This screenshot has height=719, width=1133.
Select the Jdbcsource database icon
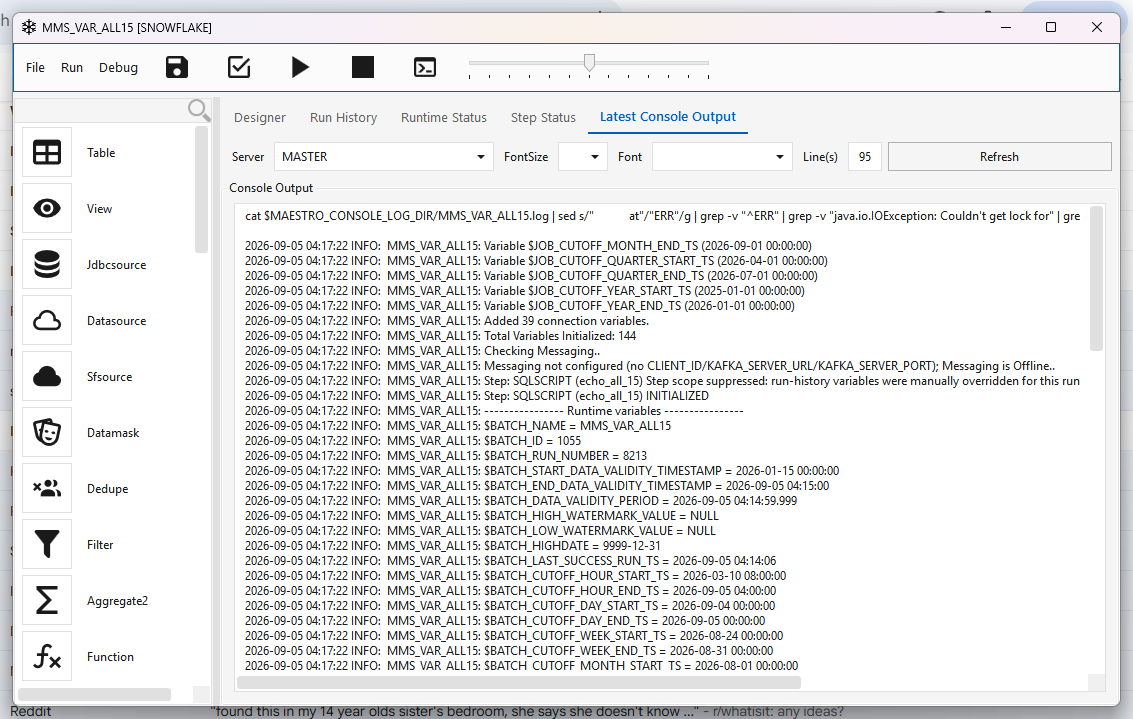tap(47, 264)
